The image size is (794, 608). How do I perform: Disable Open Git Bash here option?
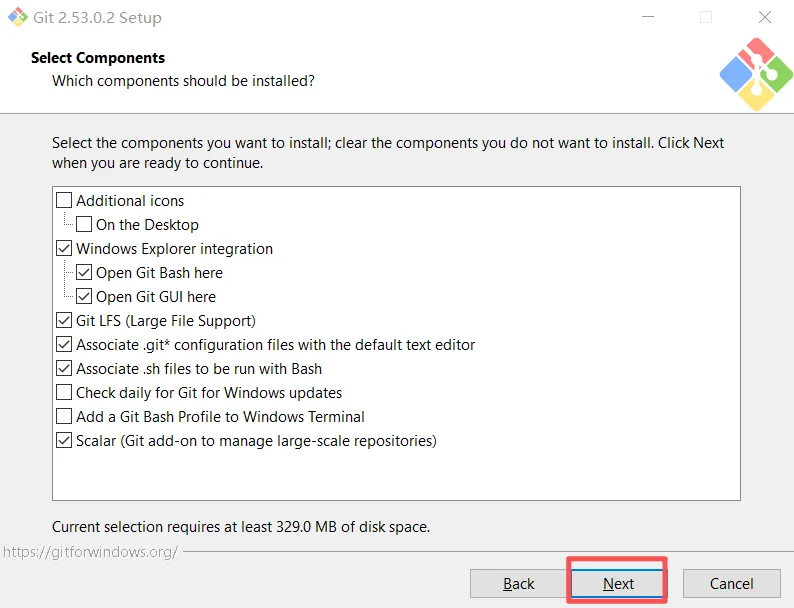[x=85, y=273]
